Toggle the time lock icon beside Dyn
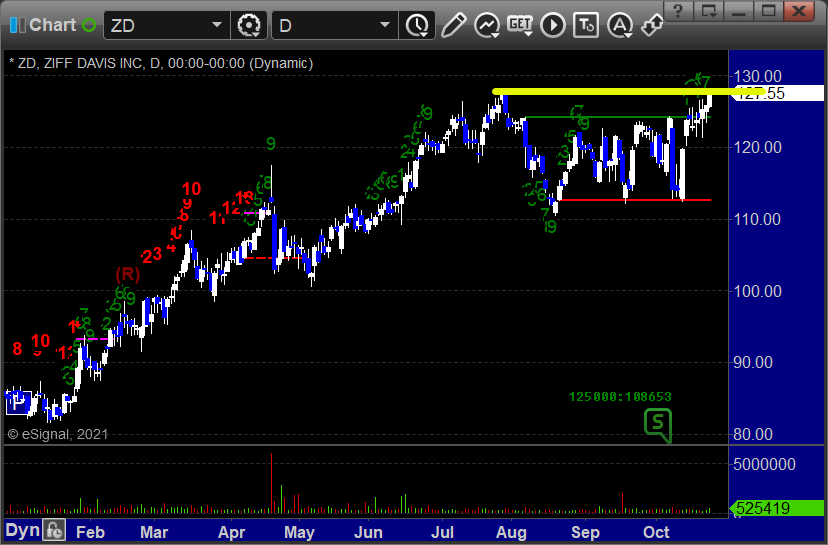The image size is (828, 545). 54,530
